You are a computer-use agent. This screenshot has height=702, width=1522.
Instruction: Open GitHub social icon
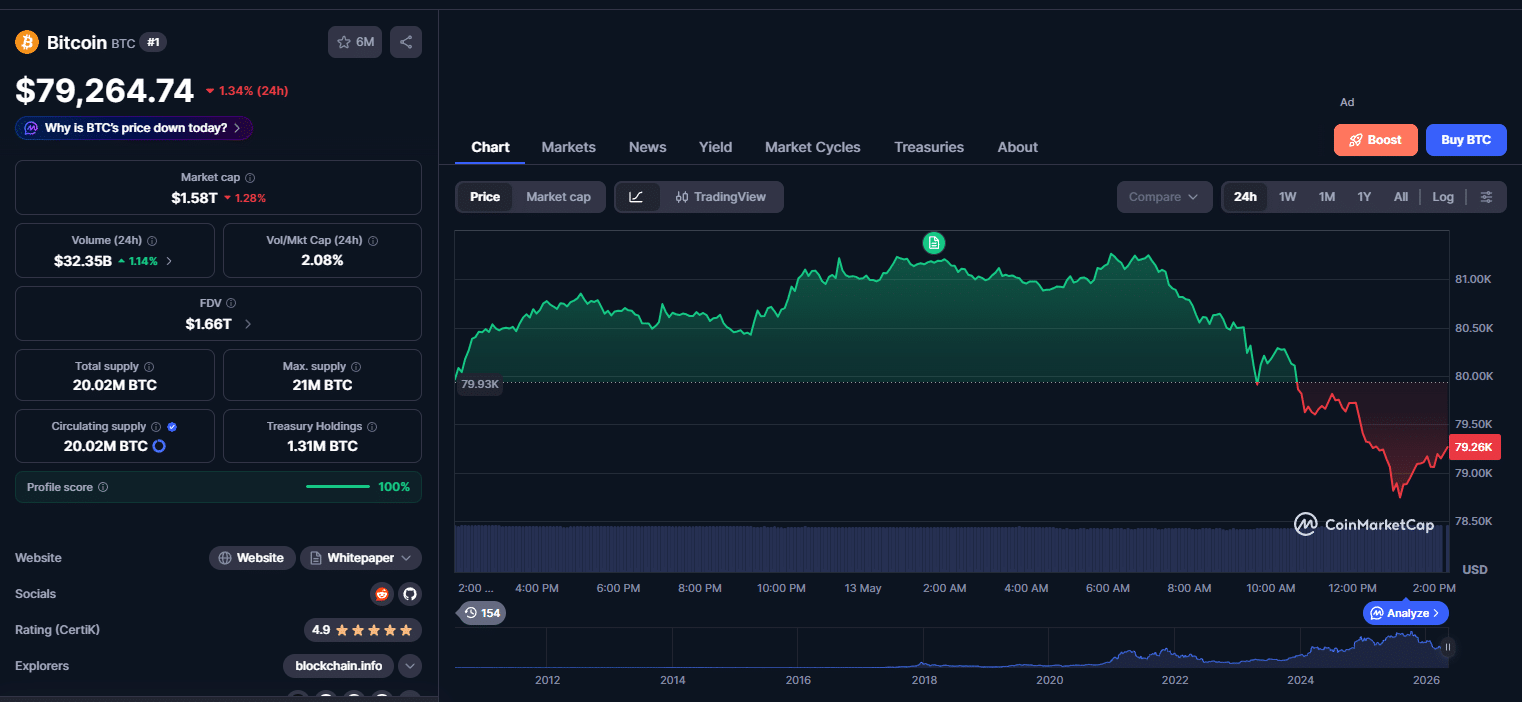pyautogui.click(x=409, y=594)
